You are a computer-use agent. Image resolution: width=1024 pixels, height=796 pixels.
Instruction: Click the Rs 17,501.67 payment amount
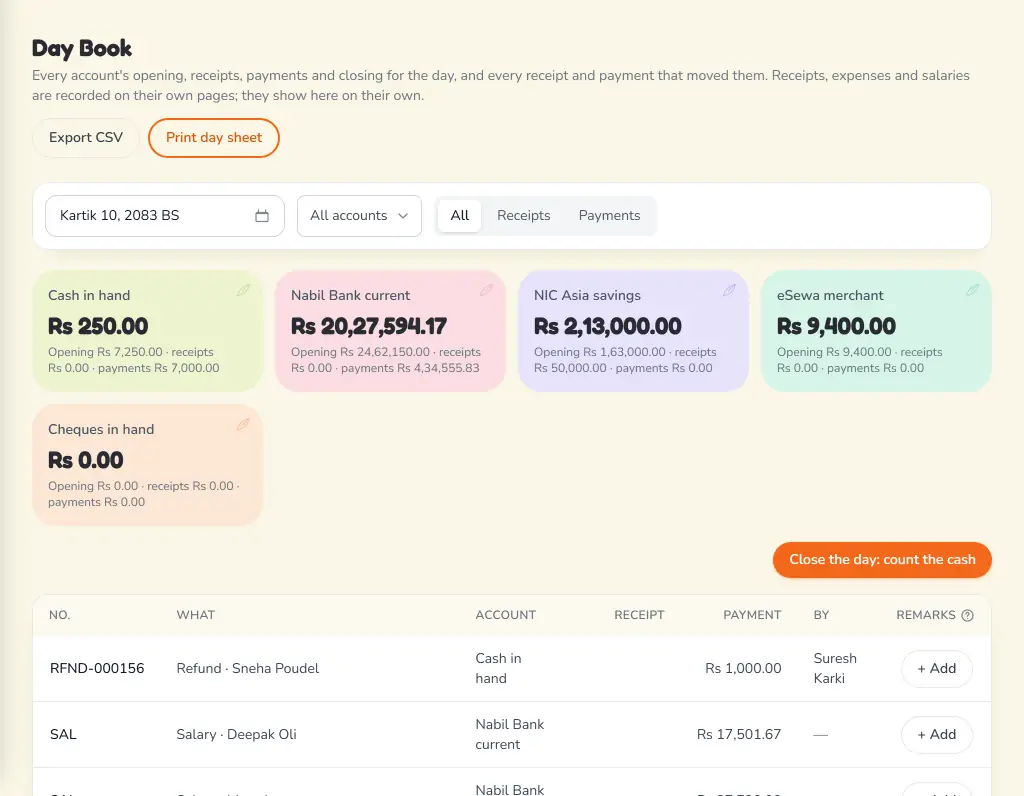pos(739,735)
